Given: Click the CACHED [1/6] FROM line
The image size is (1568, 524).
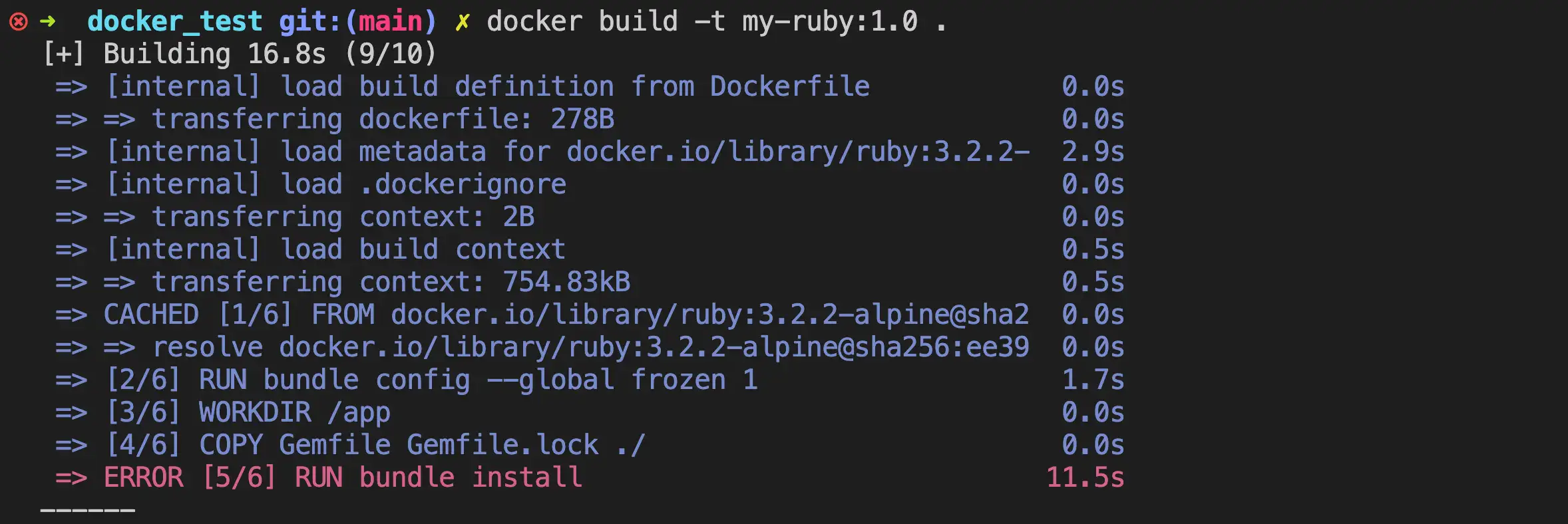Looking at the screenshot, I should tap(566, 315).
